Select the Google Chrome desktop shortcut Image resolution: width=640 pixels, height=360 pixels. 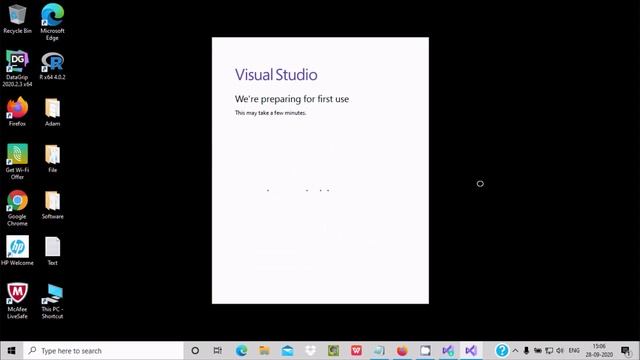(x=17, y=208)
